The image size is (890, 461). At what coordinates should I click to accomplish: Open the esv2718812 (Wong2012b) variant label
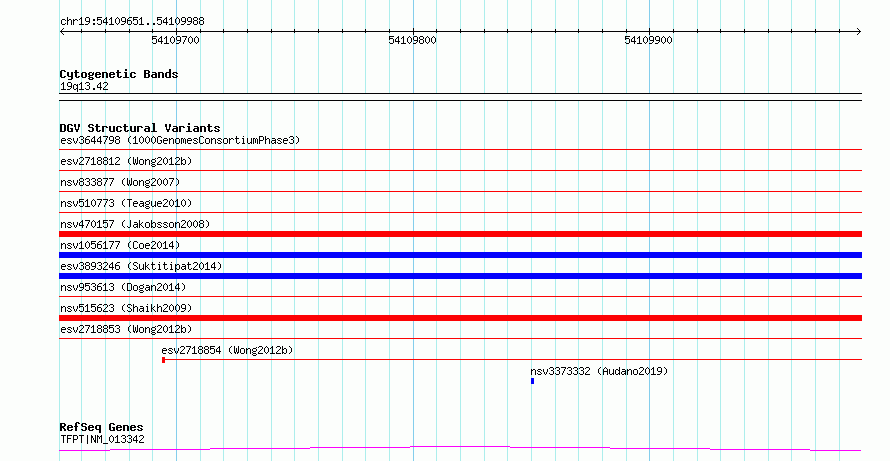click(126, 161)
